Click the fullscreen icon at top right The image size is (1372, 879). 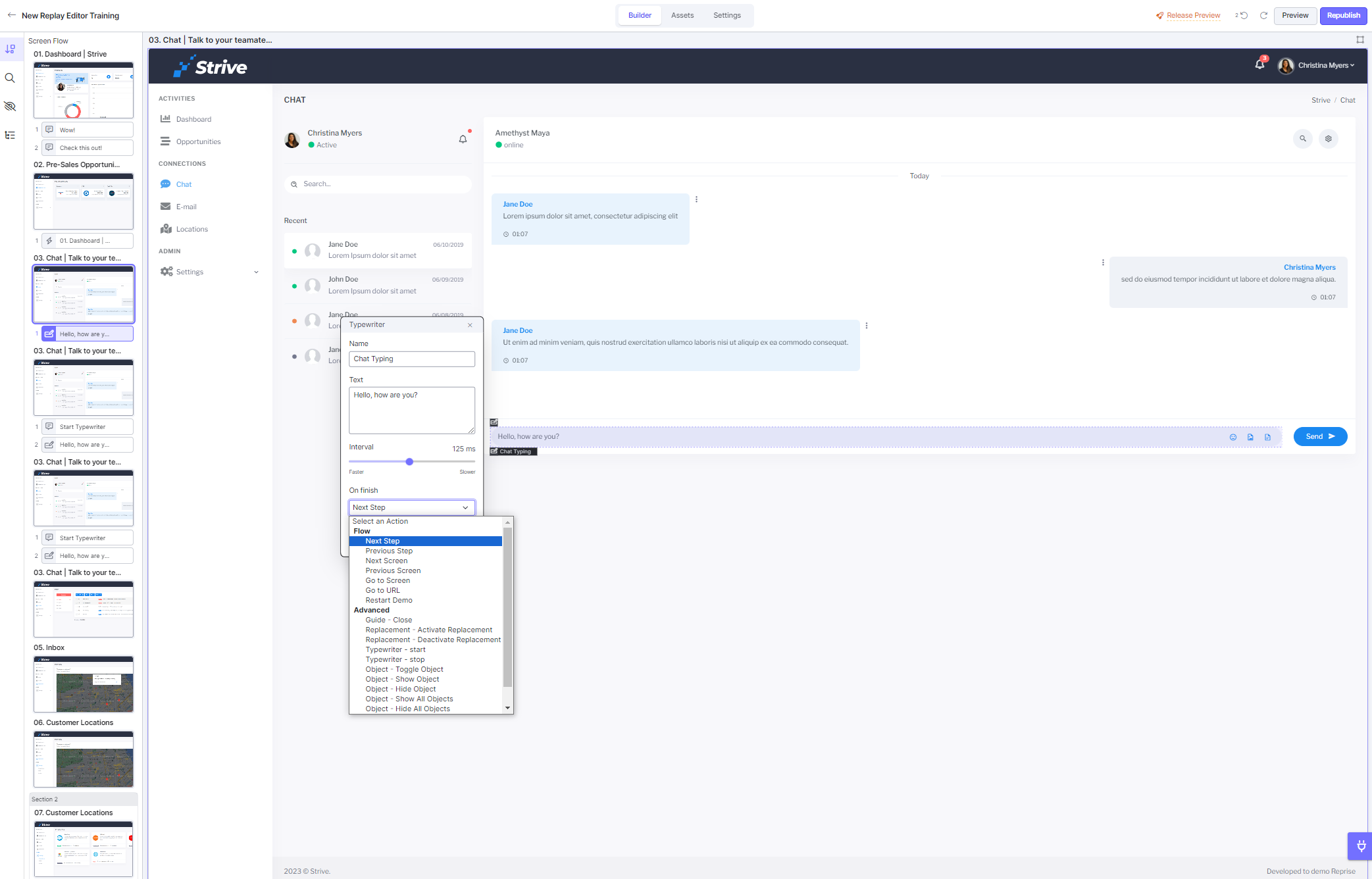[1360, 40]
